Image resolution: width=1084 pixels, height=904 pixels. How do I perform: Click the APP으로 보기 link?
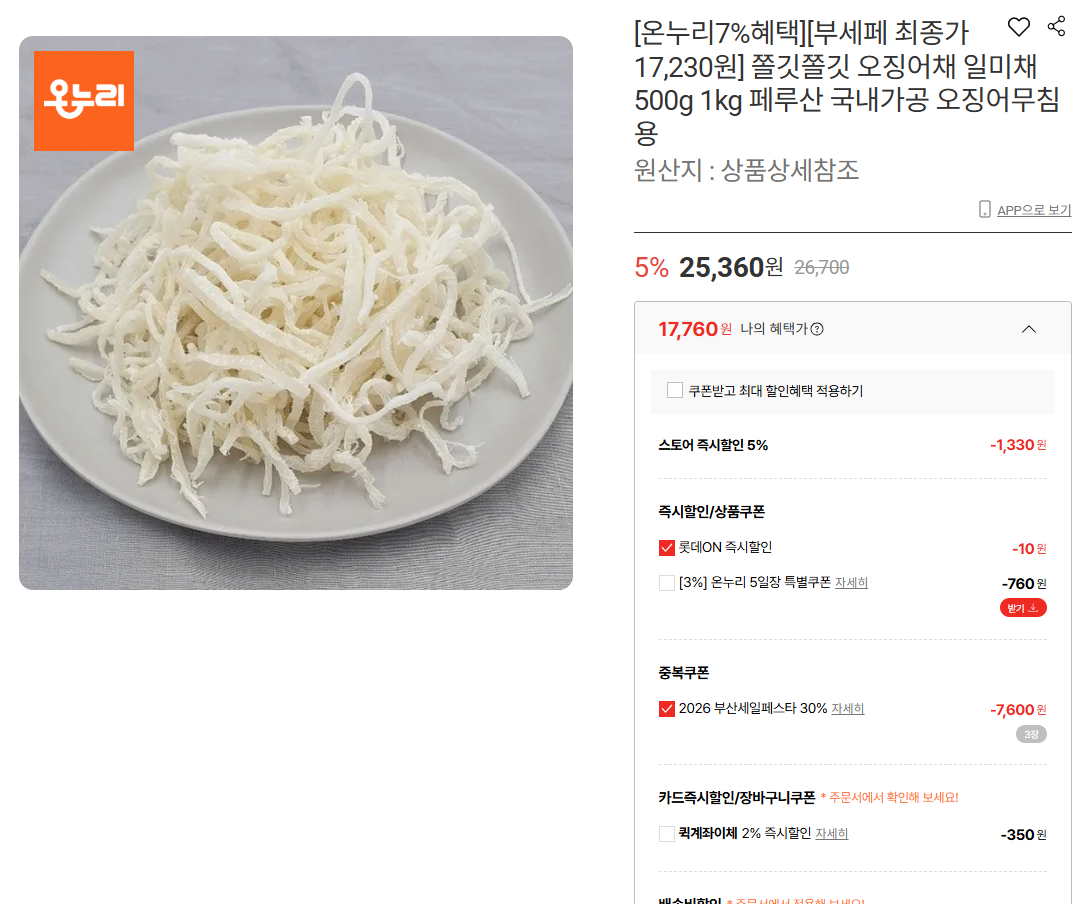[1034, 210]
